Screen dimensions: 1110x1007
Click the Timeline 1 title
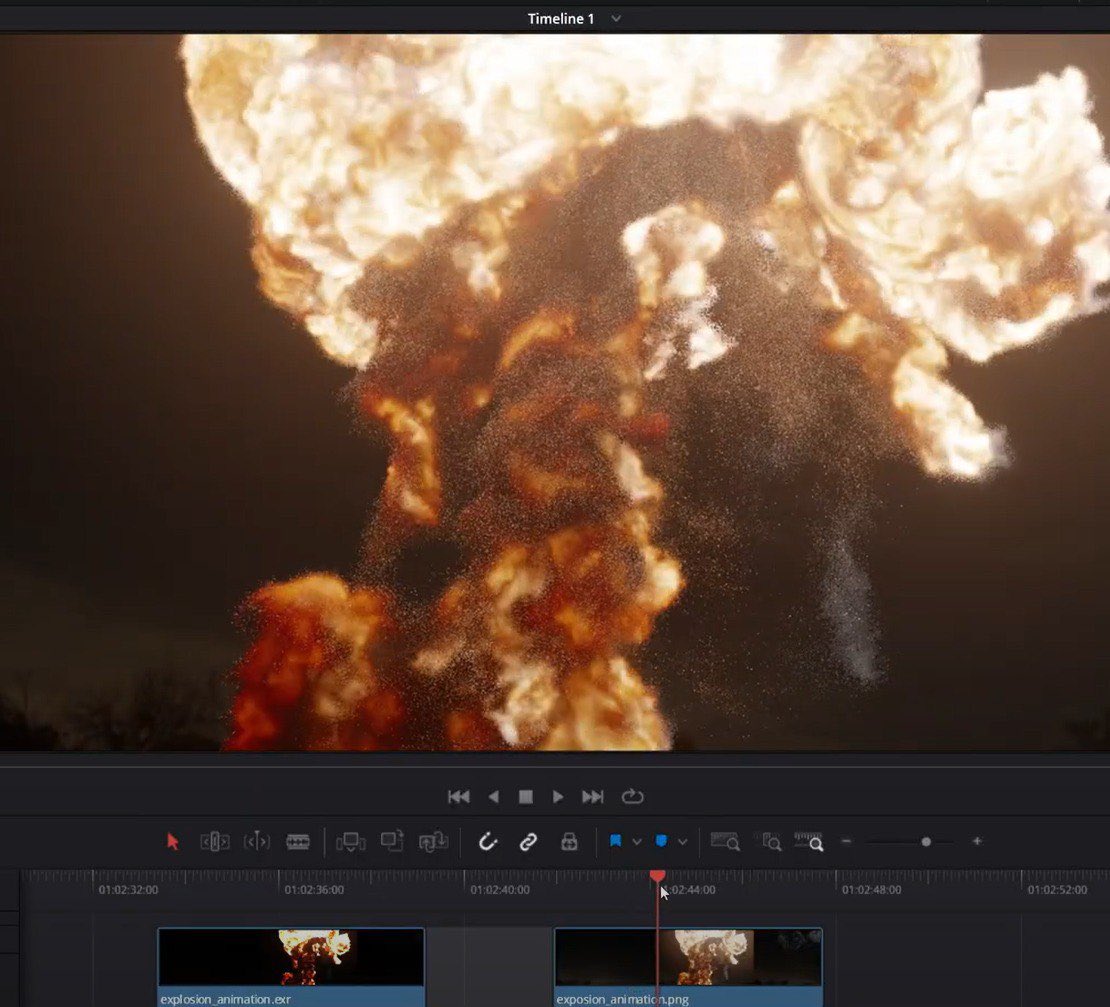[561, 18]
